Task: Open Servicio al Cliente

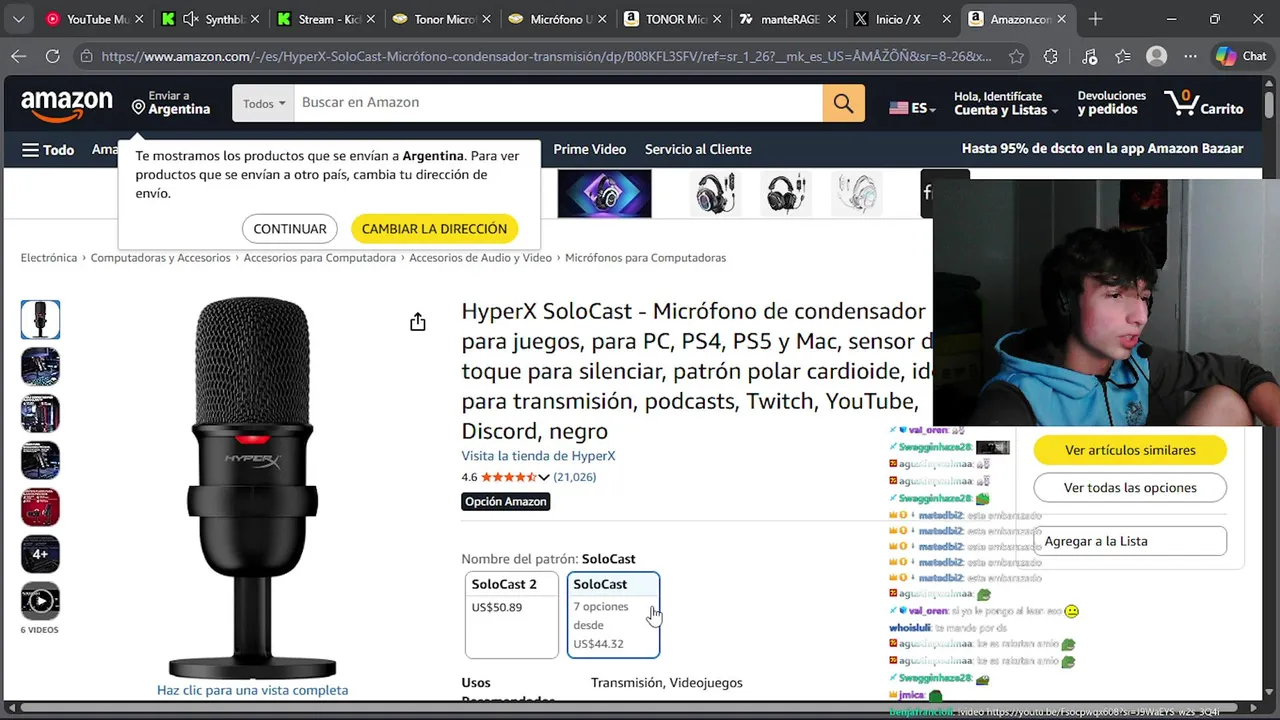Action: pyautogui.click(x=698, y=149)
